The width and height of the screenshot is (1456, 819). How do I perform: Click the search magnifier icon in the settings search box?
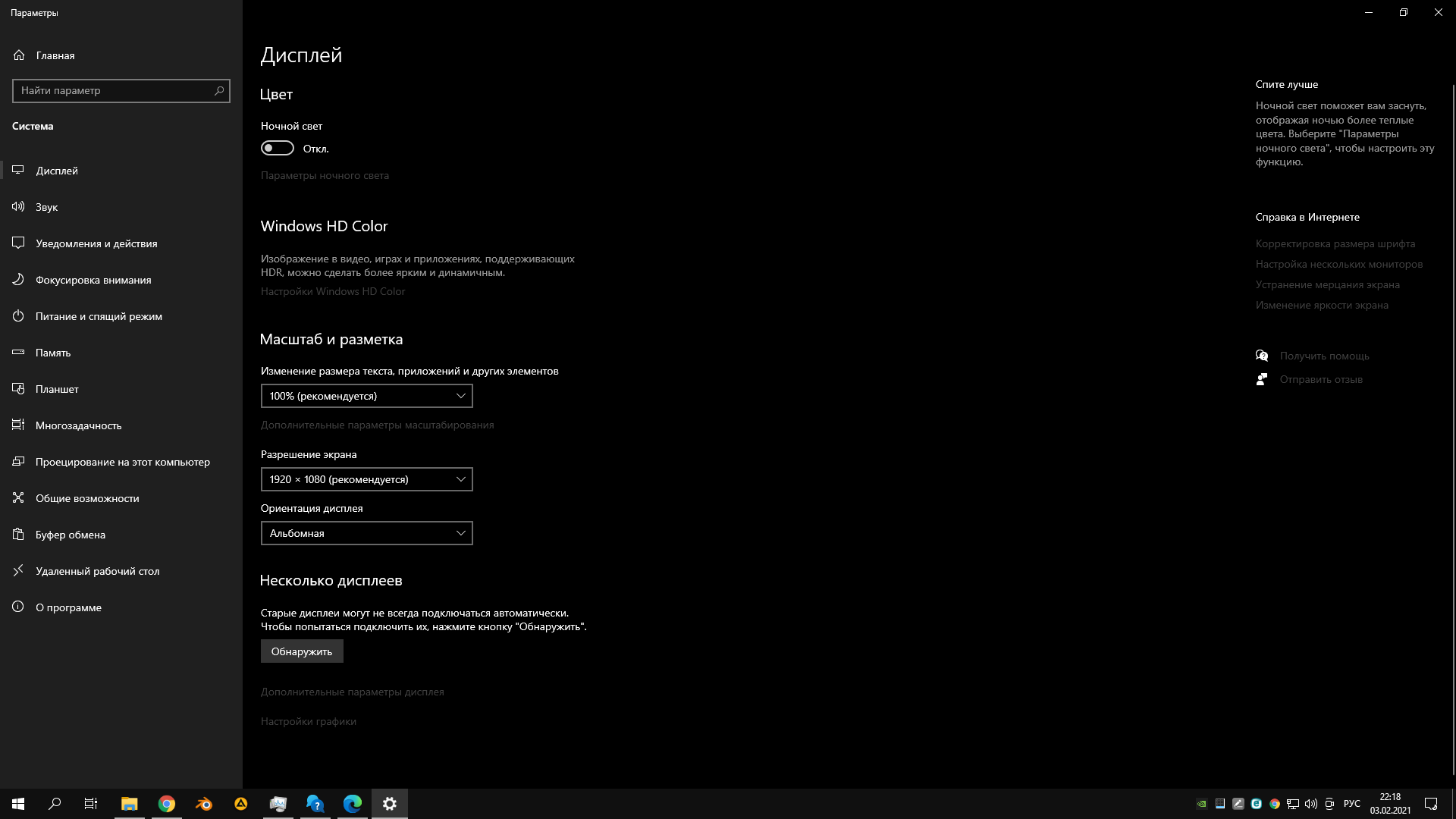tap(219, 90)
